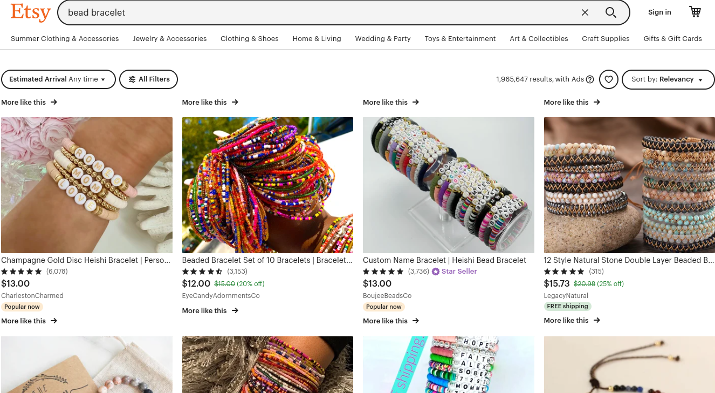Save search with the heart icon

[x=608, y=79]
